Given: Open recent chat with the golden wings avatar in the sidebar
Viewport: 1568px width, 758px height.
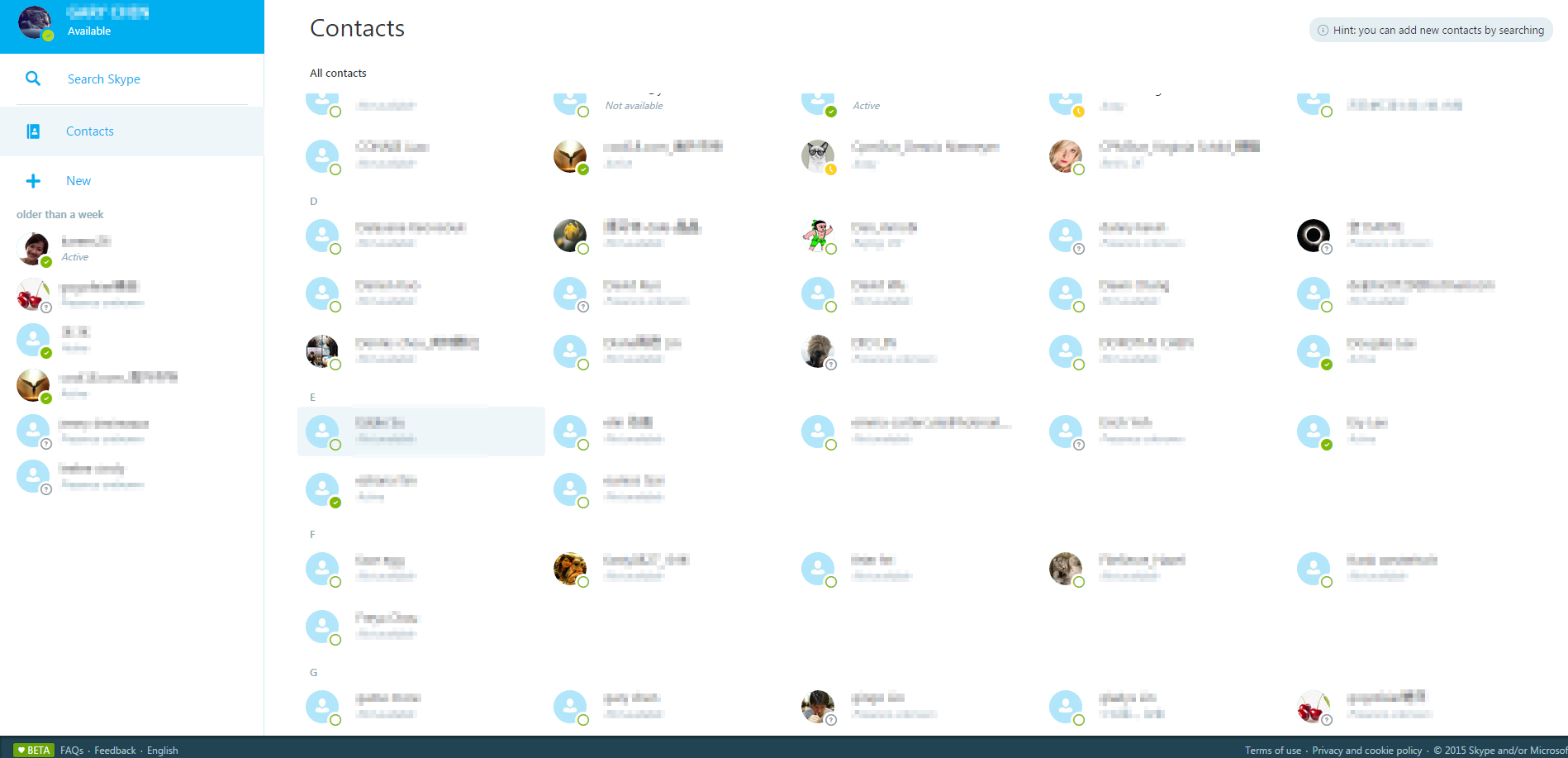Looking at the screenshot, I should 132,385.
